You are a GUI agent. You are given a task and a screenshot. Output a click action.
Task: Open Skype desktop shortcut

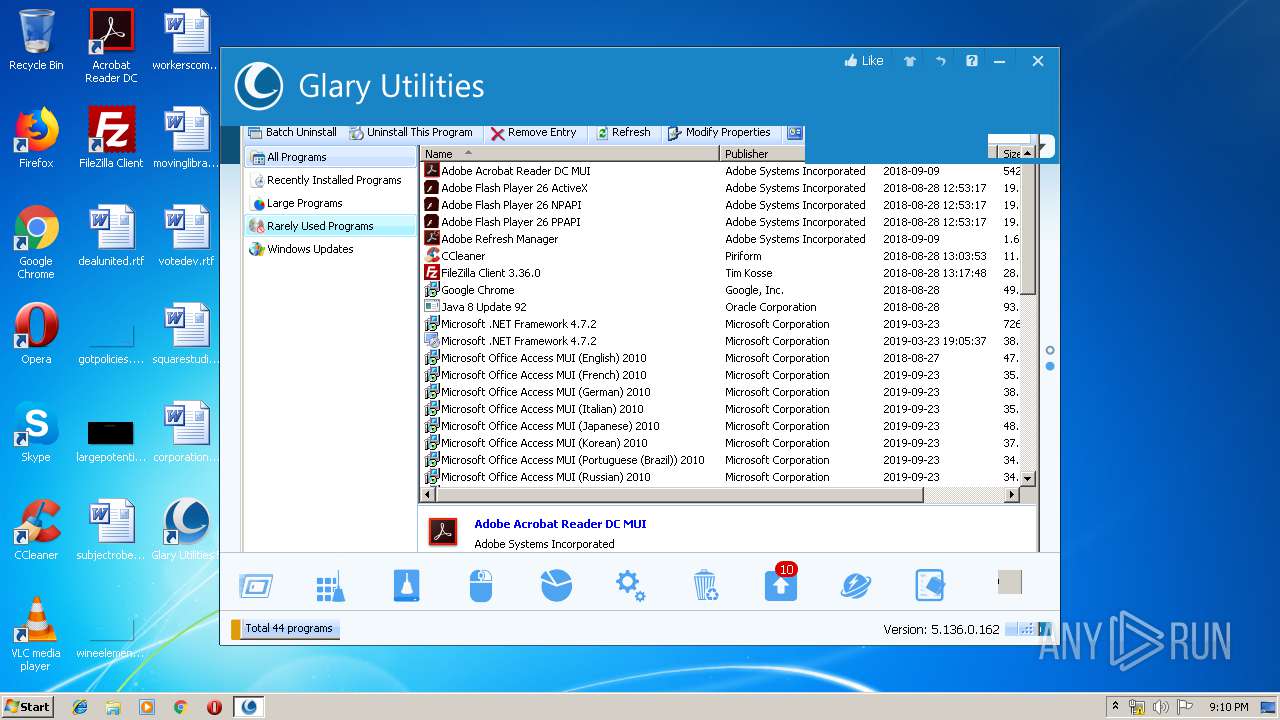click(x=36, y=432)
